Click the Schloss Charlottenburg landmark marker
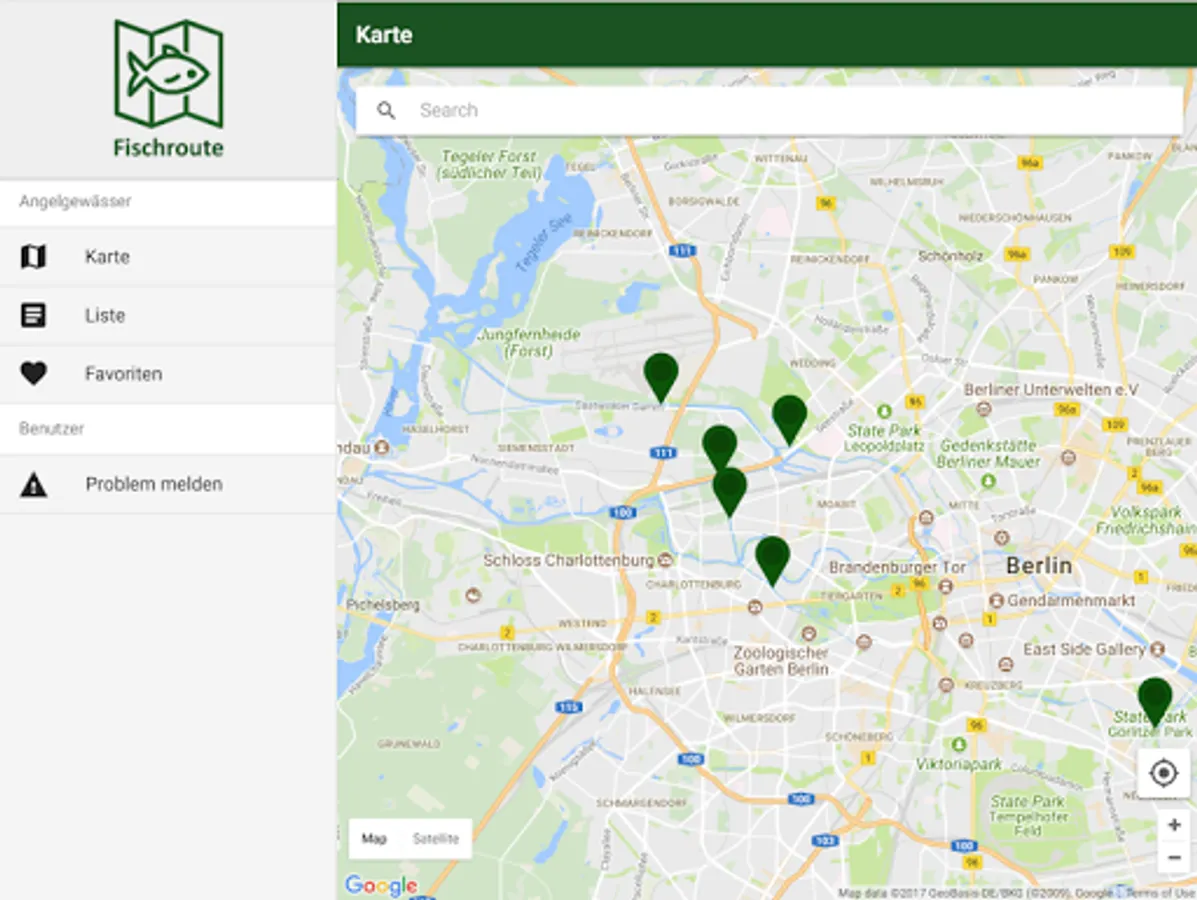 [666, 560]
